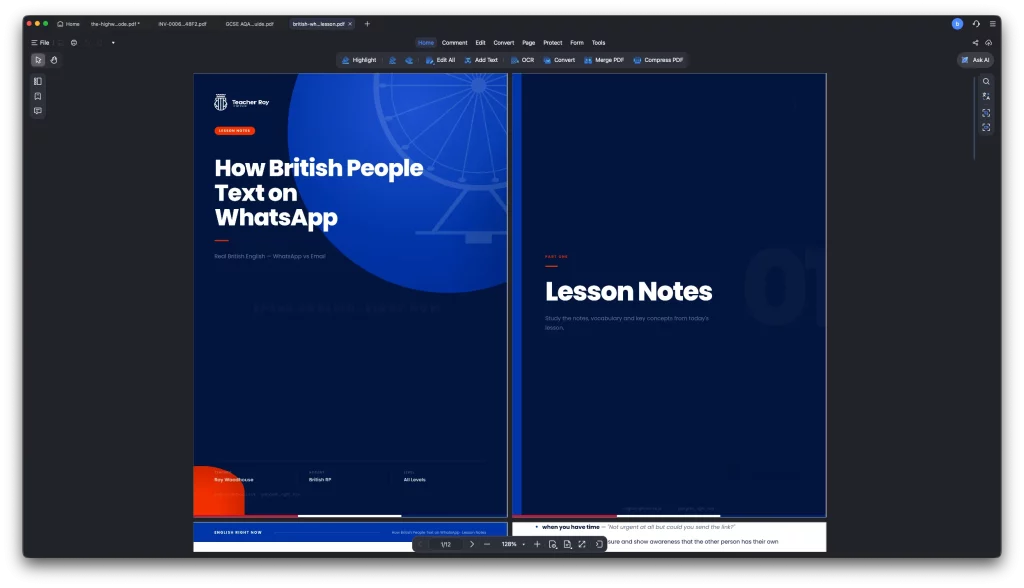Image resolution: width=1024 pixels, height=588 pixels.
Task: Zoom in with the plus button
Action: coord(537,544)
